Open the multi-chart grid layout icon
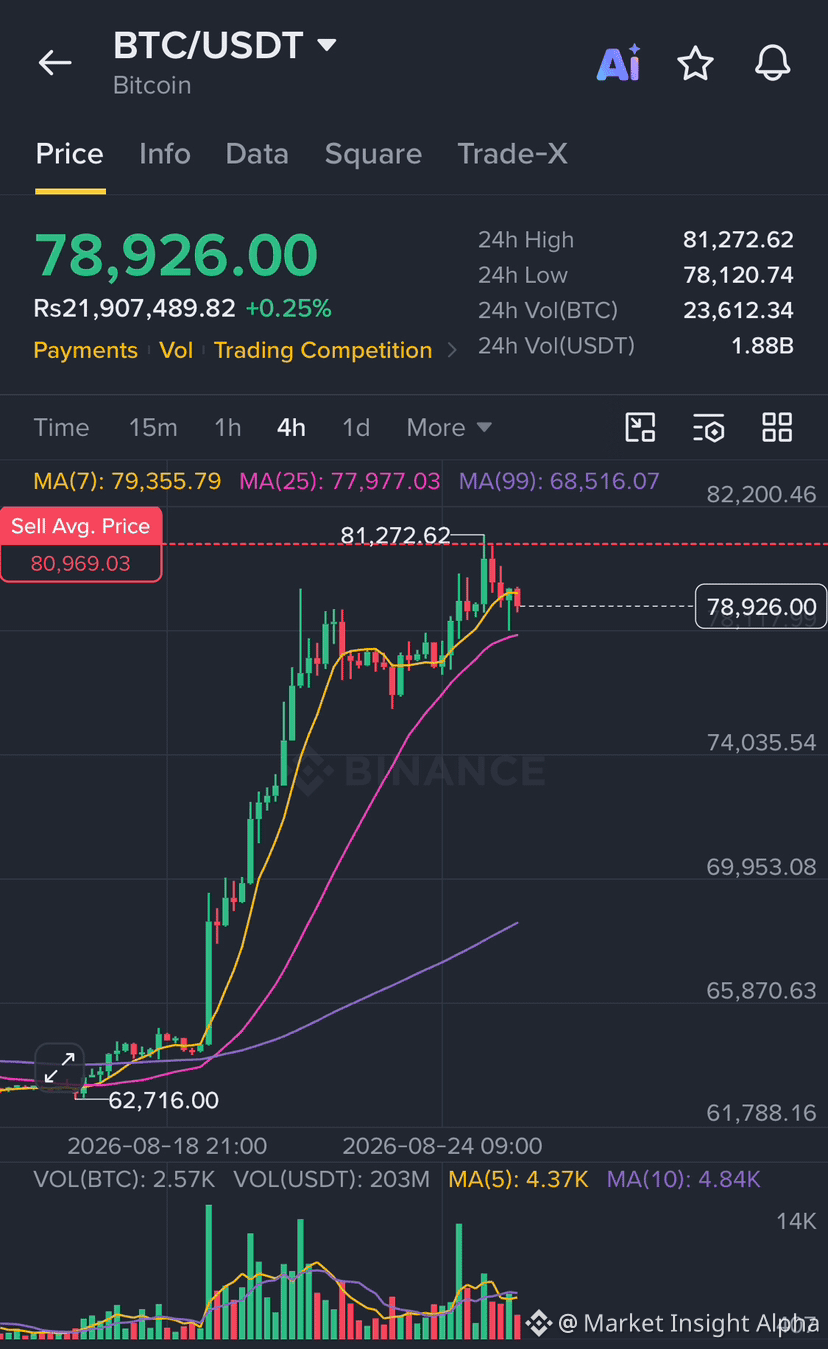 pos(777,427)
